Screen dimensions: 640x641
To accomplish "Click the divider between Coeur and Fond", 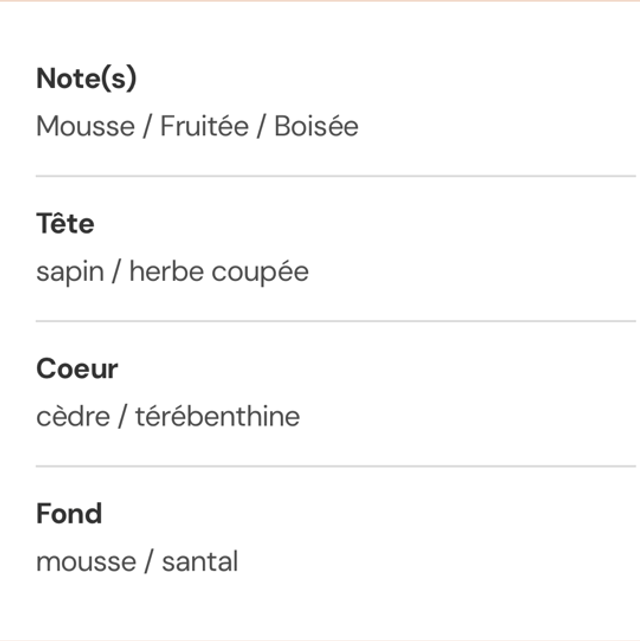I will click(x=335, y=466).
